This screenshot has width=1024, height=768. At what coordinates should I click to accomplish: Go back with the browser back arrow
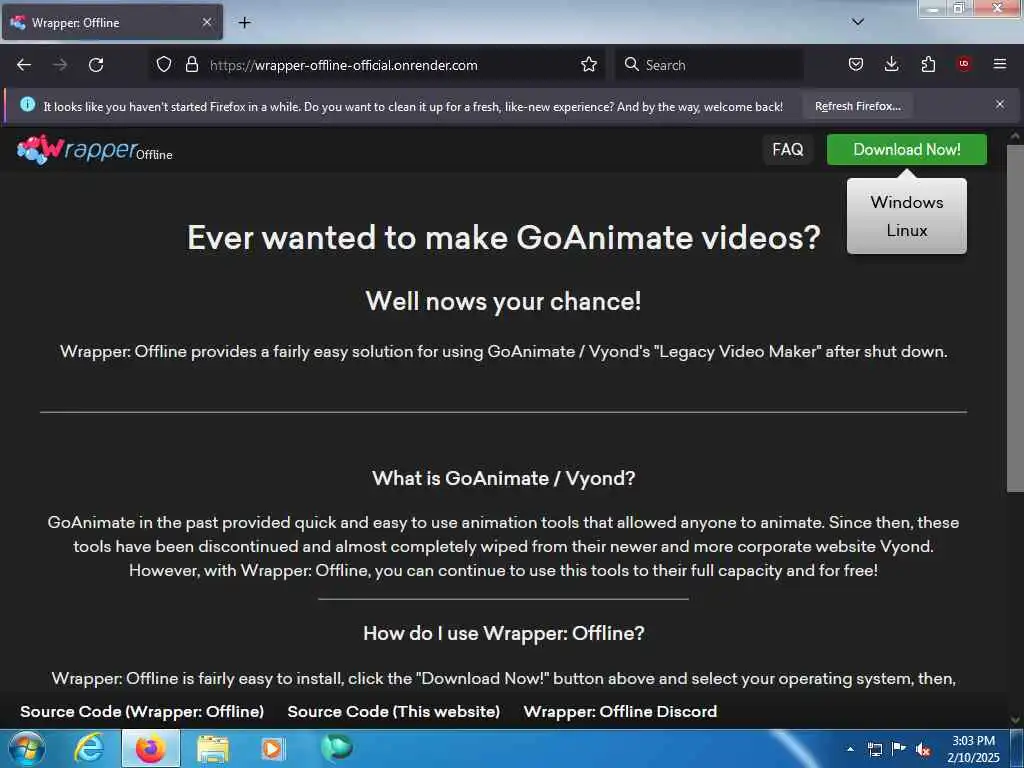point(24,65)
